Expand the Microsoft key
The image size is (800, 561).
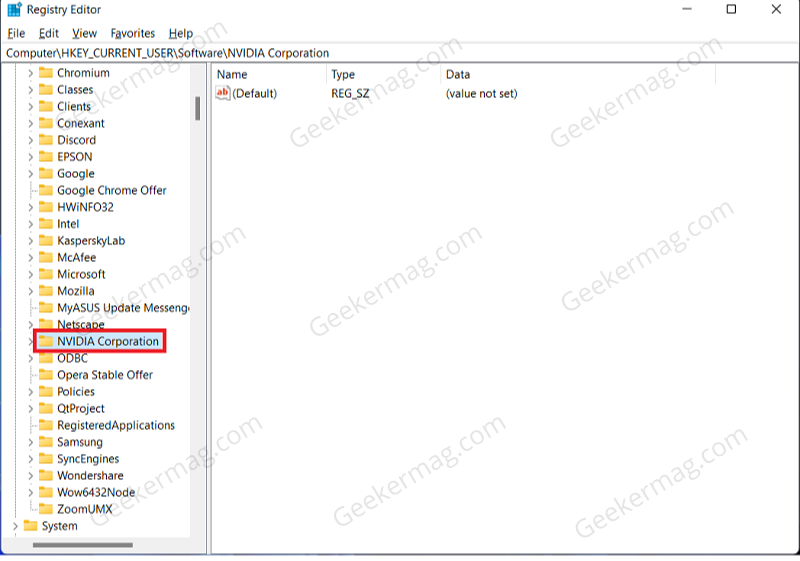pos(30,275)
